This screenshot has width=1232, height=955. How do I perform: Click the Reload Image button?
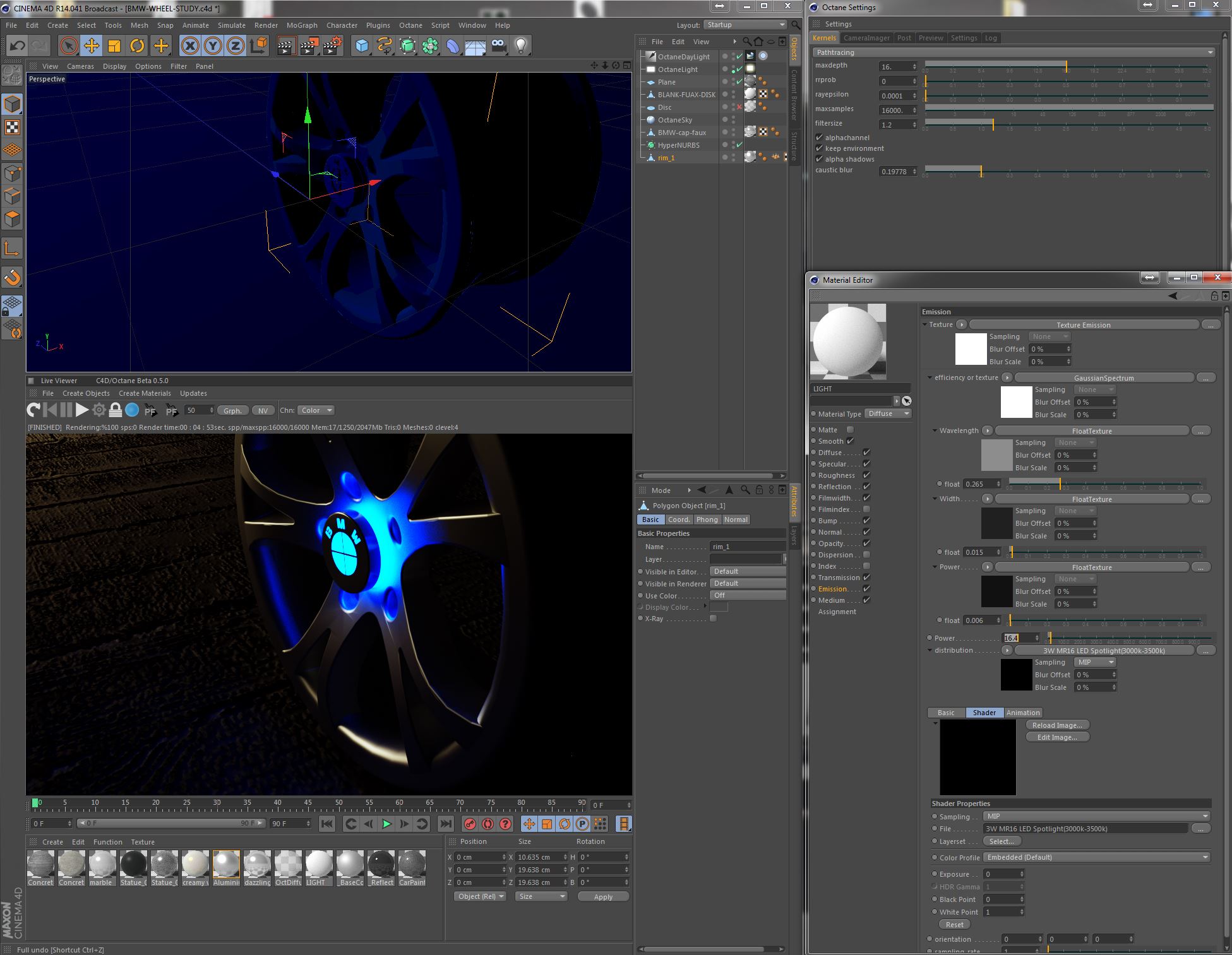coord(1057,725)
